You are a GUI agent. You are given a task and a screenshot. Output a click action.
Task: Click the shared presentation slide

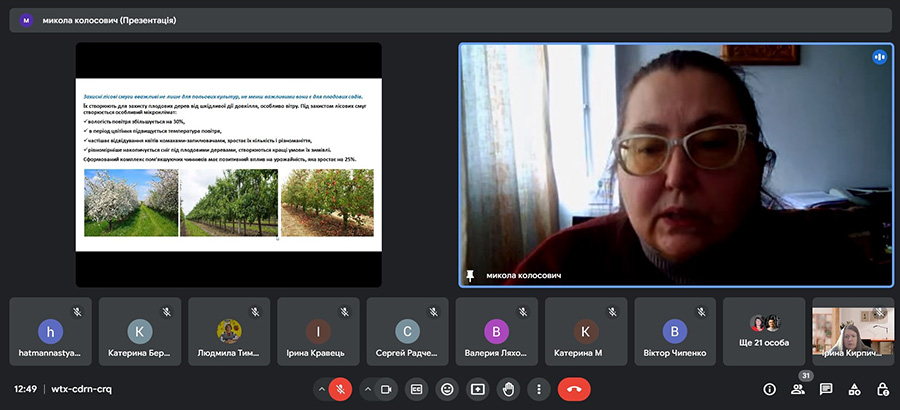[228, 164]
